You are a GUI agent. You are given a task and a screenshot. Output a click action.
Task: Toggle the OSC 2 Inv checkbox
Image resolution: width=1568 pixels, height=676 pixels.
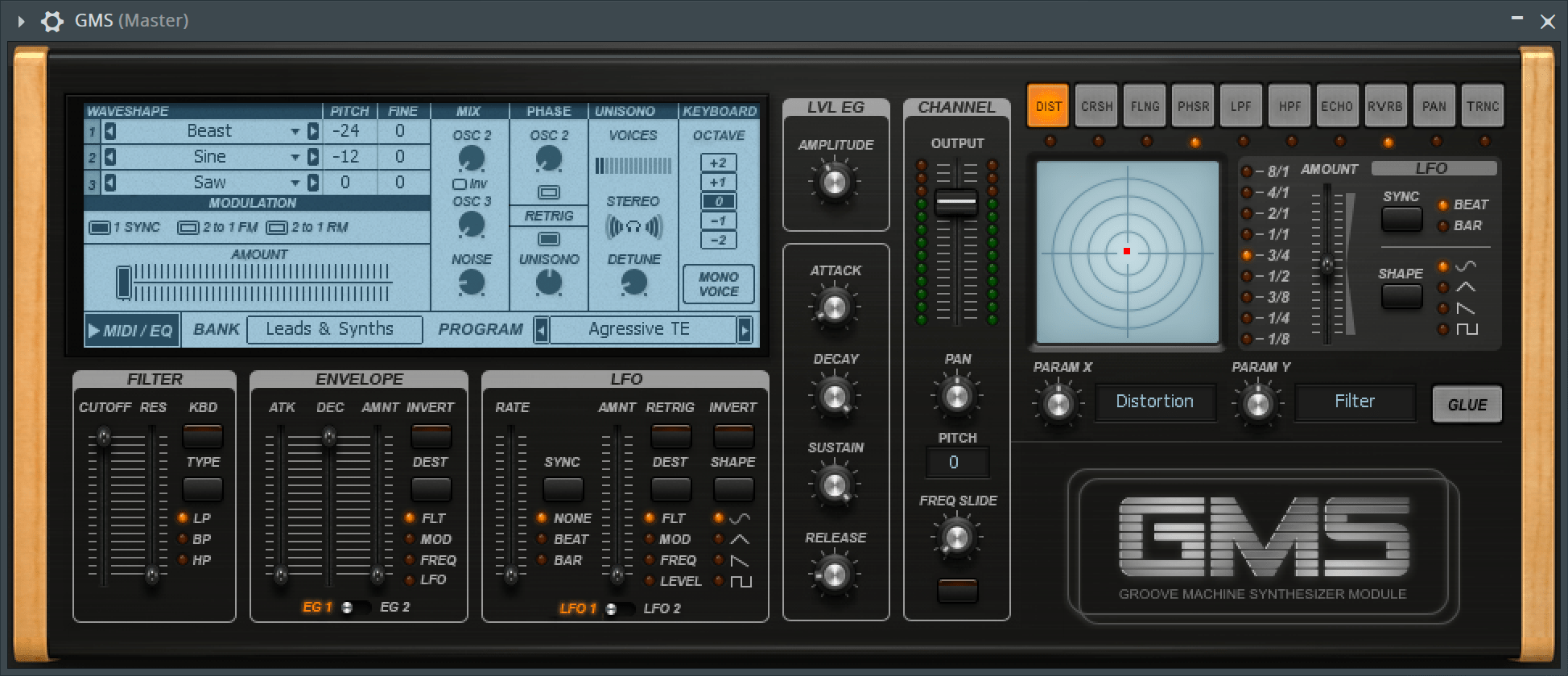coord(460,184)
